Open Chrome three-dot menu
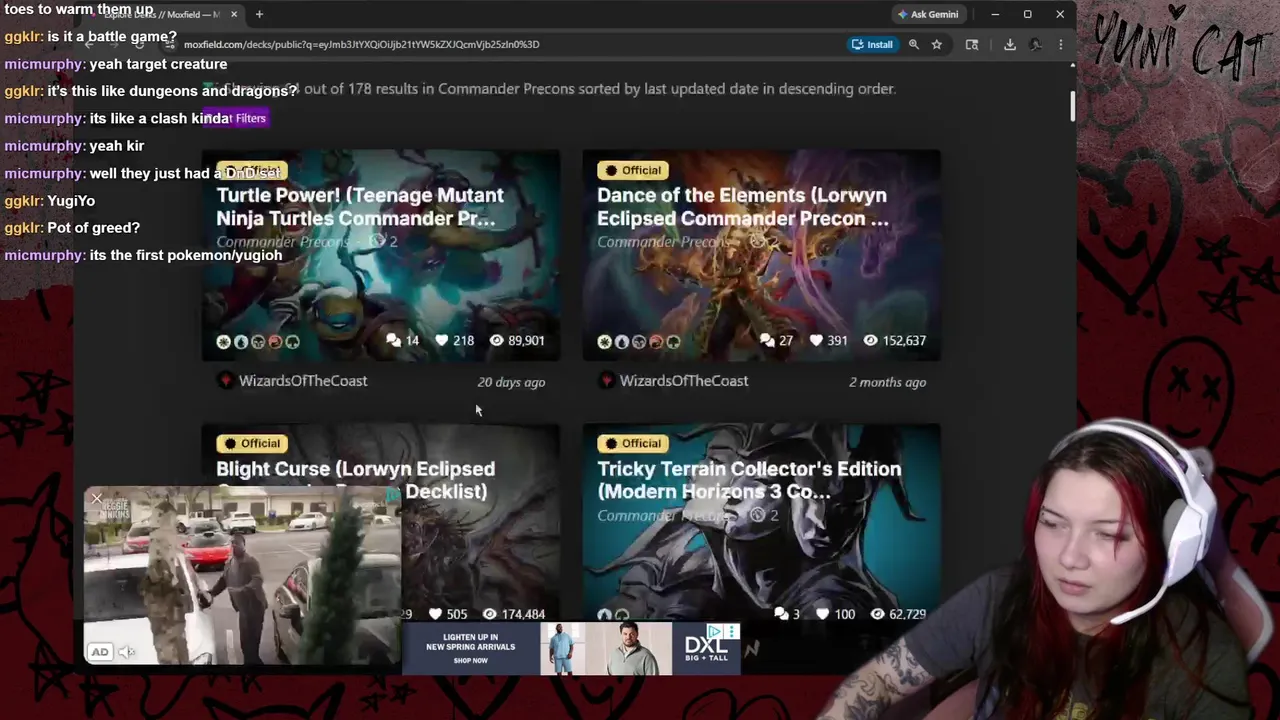The height and width of the screenshot is (720, 1280). (x=1060, y=44)
